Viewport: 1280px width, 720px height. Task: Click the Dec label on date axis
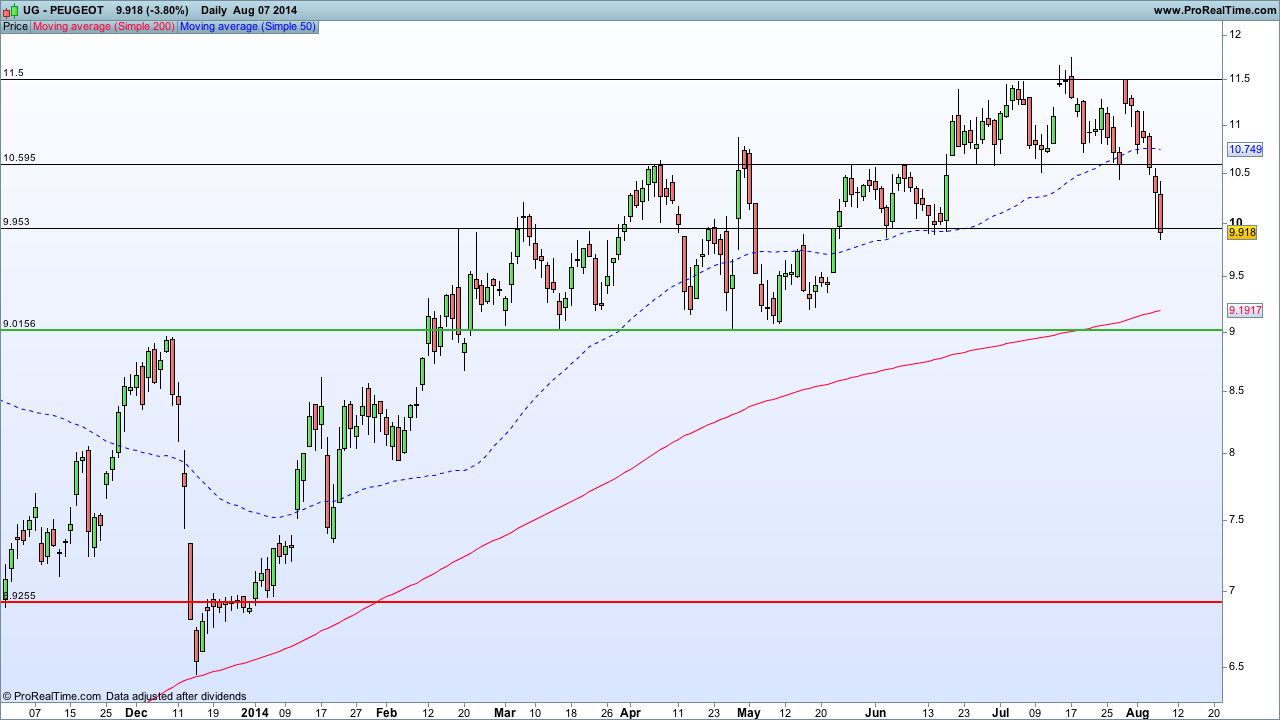pos(137,713)
